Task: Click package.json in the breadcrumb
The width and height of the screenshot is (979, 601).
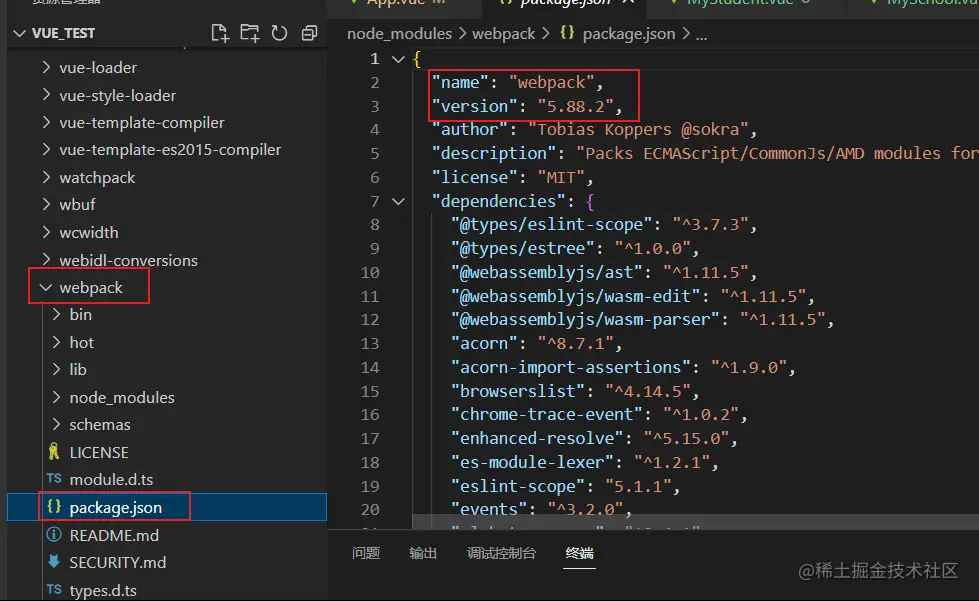Action: pos(628,34)
